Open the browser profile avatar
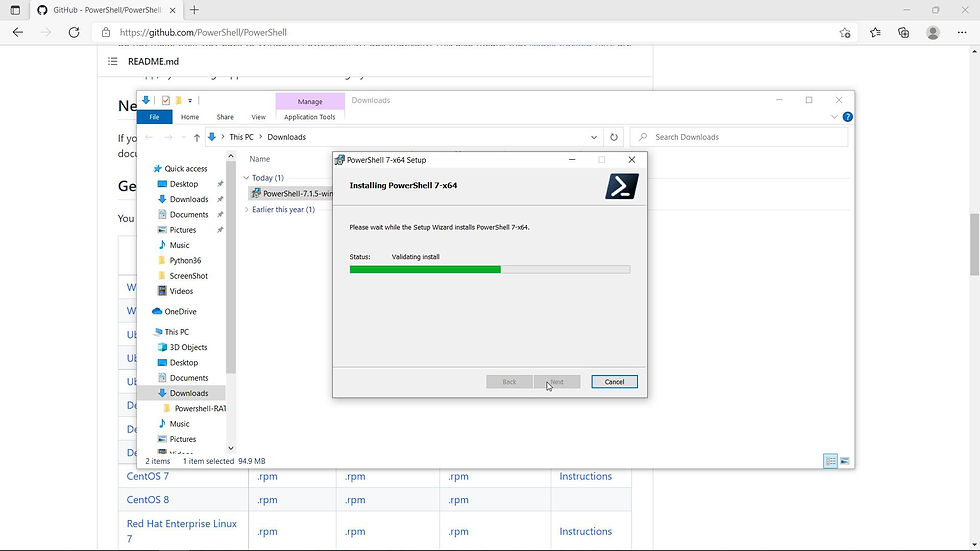The image size is (980, 551). [x=933, y=32]
